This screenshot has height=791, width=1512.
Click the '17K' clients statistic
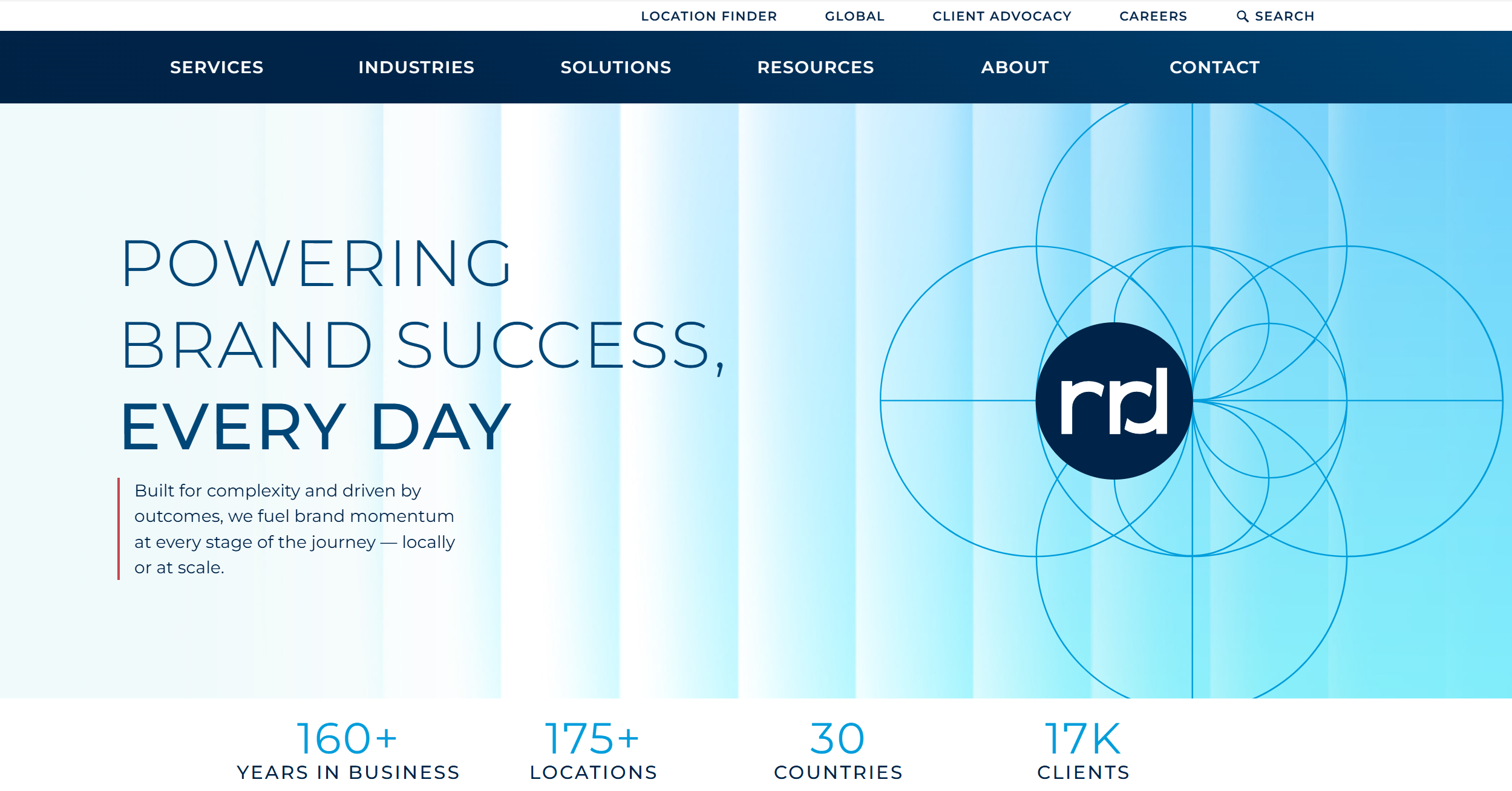click(1083, 738)
